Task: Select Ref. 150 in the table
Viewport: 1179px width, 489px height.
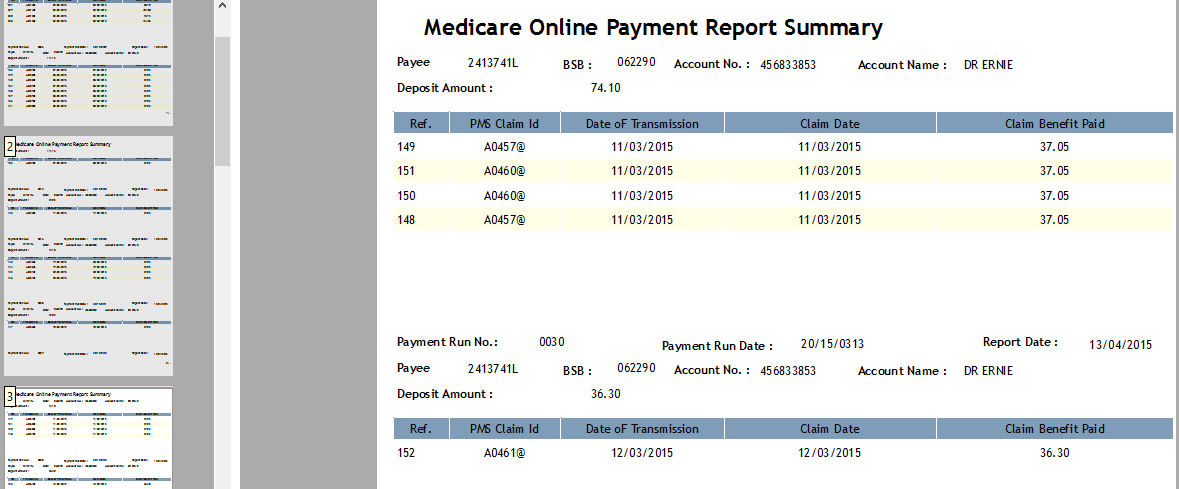Action: point(406,196)
